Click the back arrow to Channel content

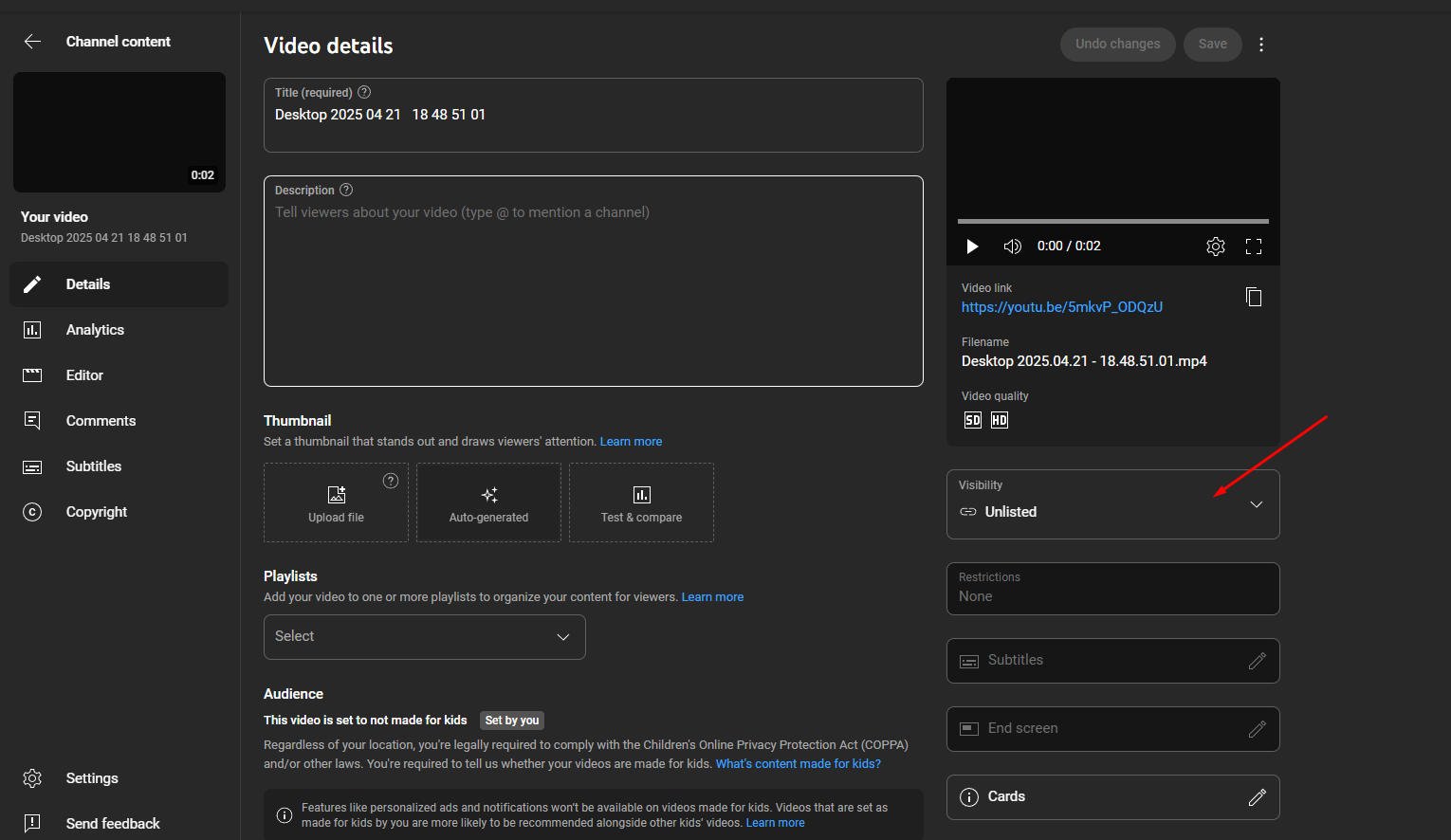click(32, 42)
